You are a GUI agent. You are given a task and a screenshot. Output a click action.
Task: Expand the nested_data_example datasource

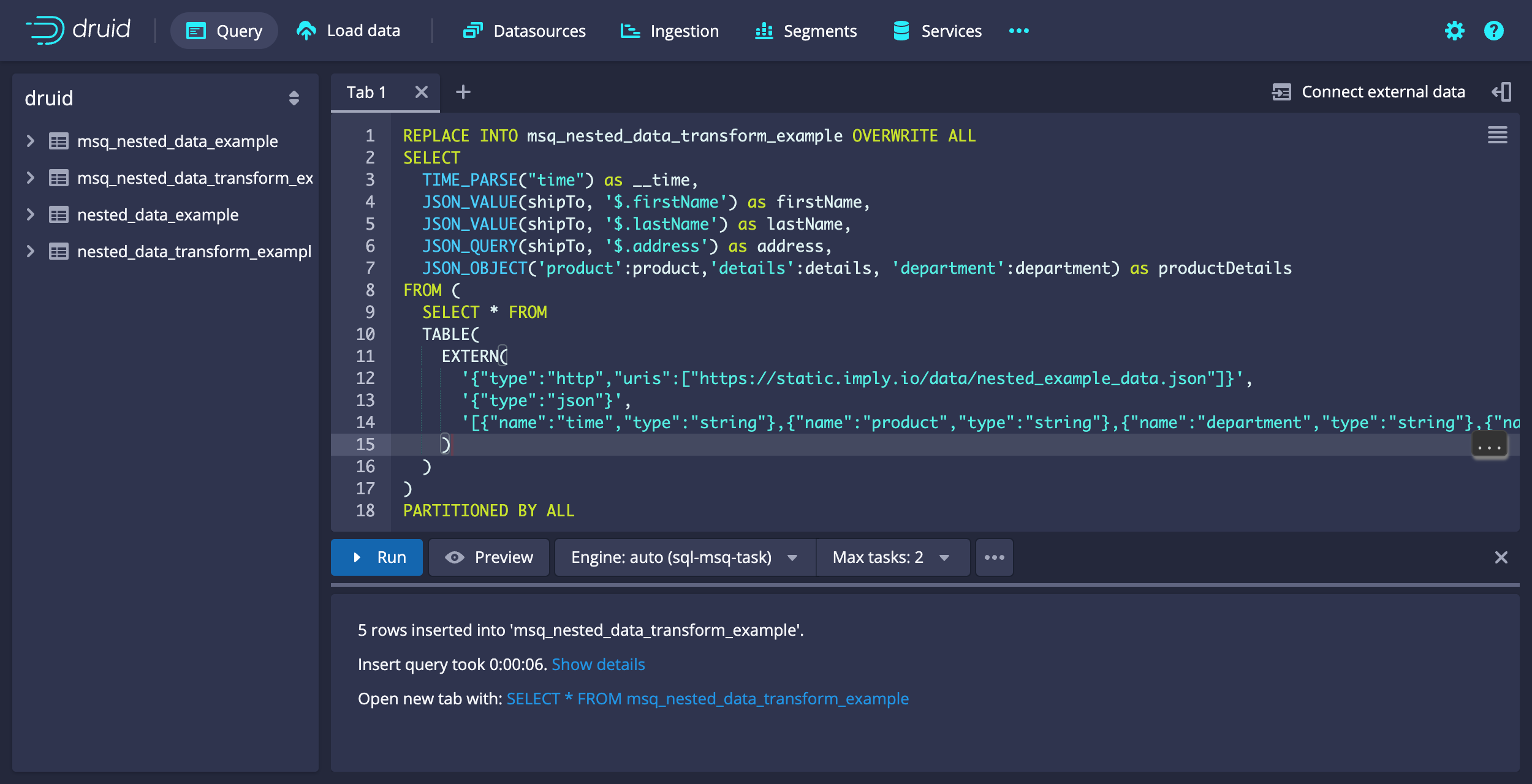coord(30,214)
